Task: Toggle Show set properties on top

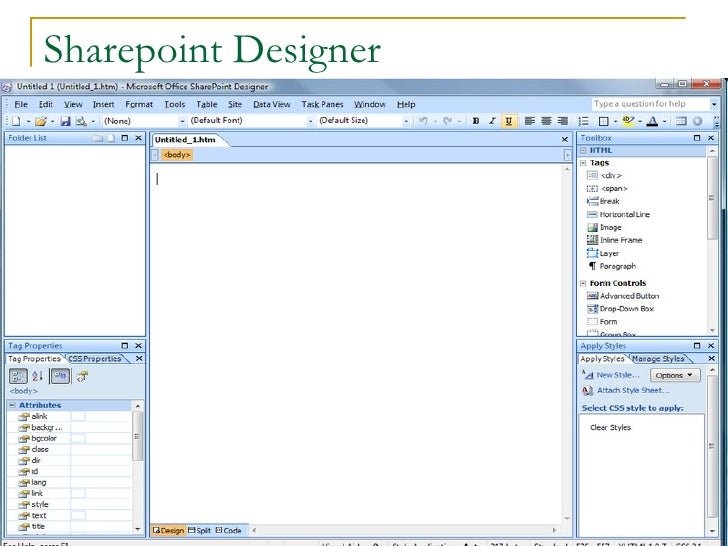Action: (60, 376)
